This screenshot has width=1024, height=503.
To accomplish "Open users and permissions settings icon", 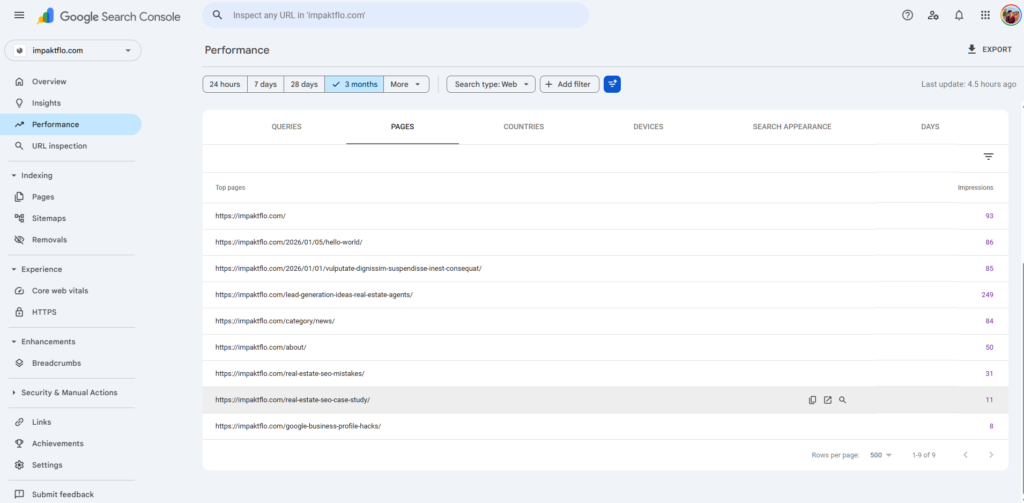I will click(x=933, y=15).
